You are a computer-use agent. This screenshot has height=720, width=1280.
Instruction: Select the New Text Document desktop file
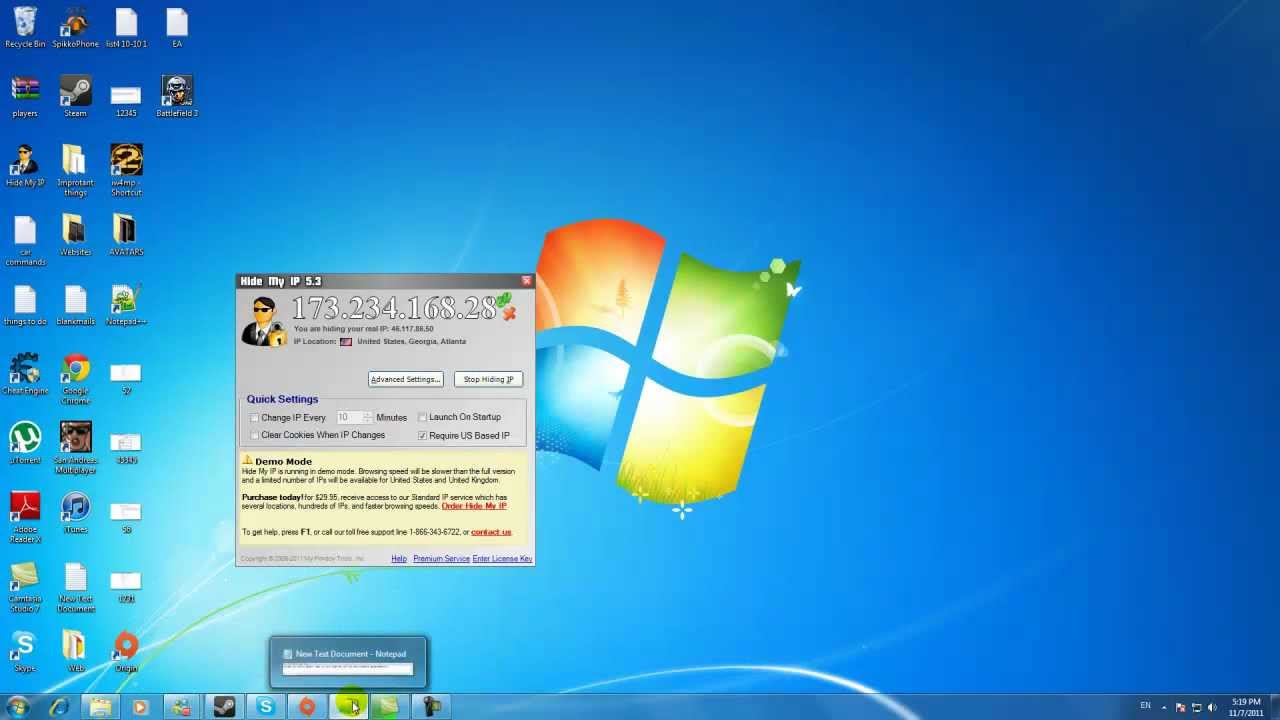click(x=75, y=585)
